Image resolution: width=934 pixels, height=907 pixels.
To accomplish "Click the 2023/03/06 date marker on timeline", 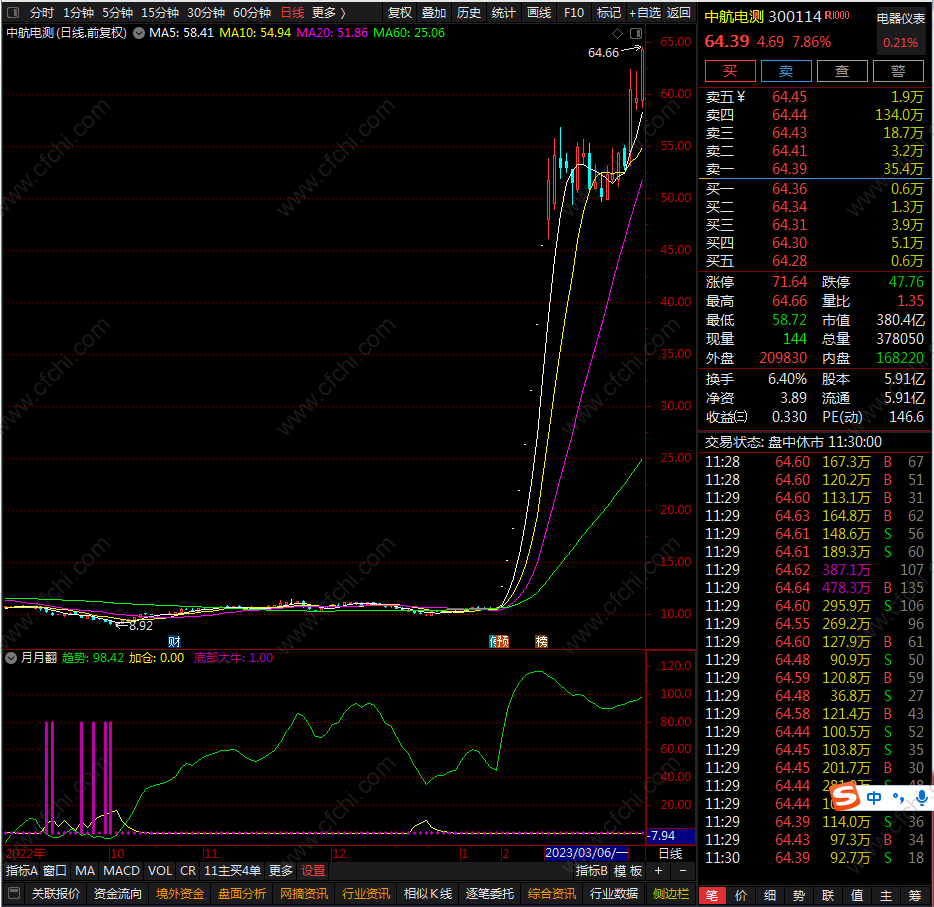I will [587, 853].
